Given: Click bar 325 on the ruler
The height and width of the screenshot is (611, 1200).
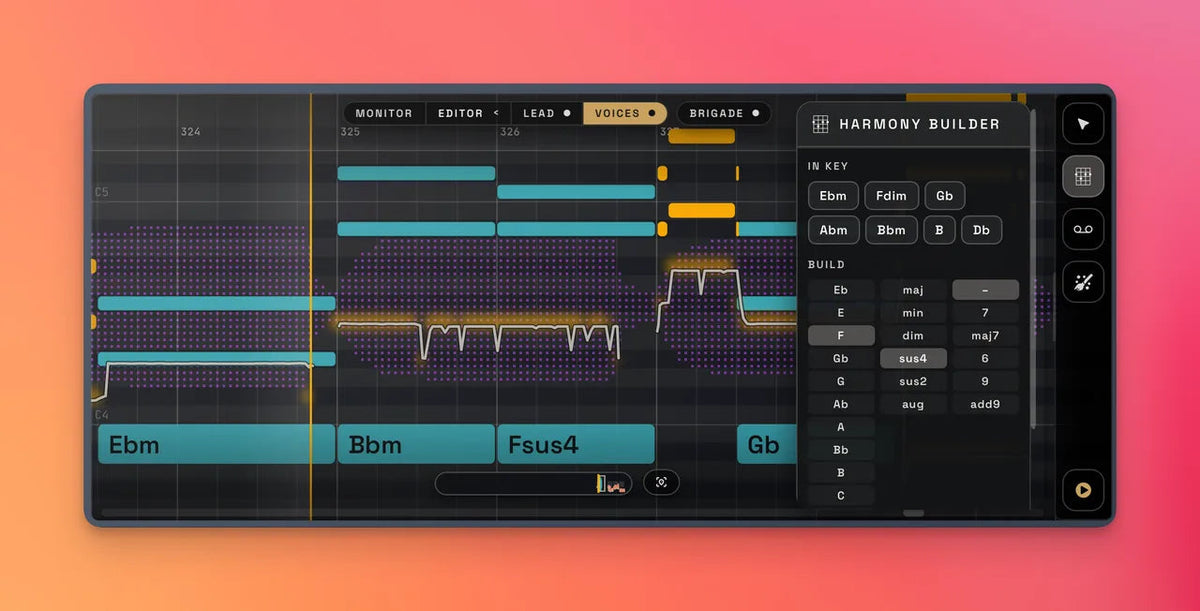Looking at the screenshot, I should coord(350,132).
